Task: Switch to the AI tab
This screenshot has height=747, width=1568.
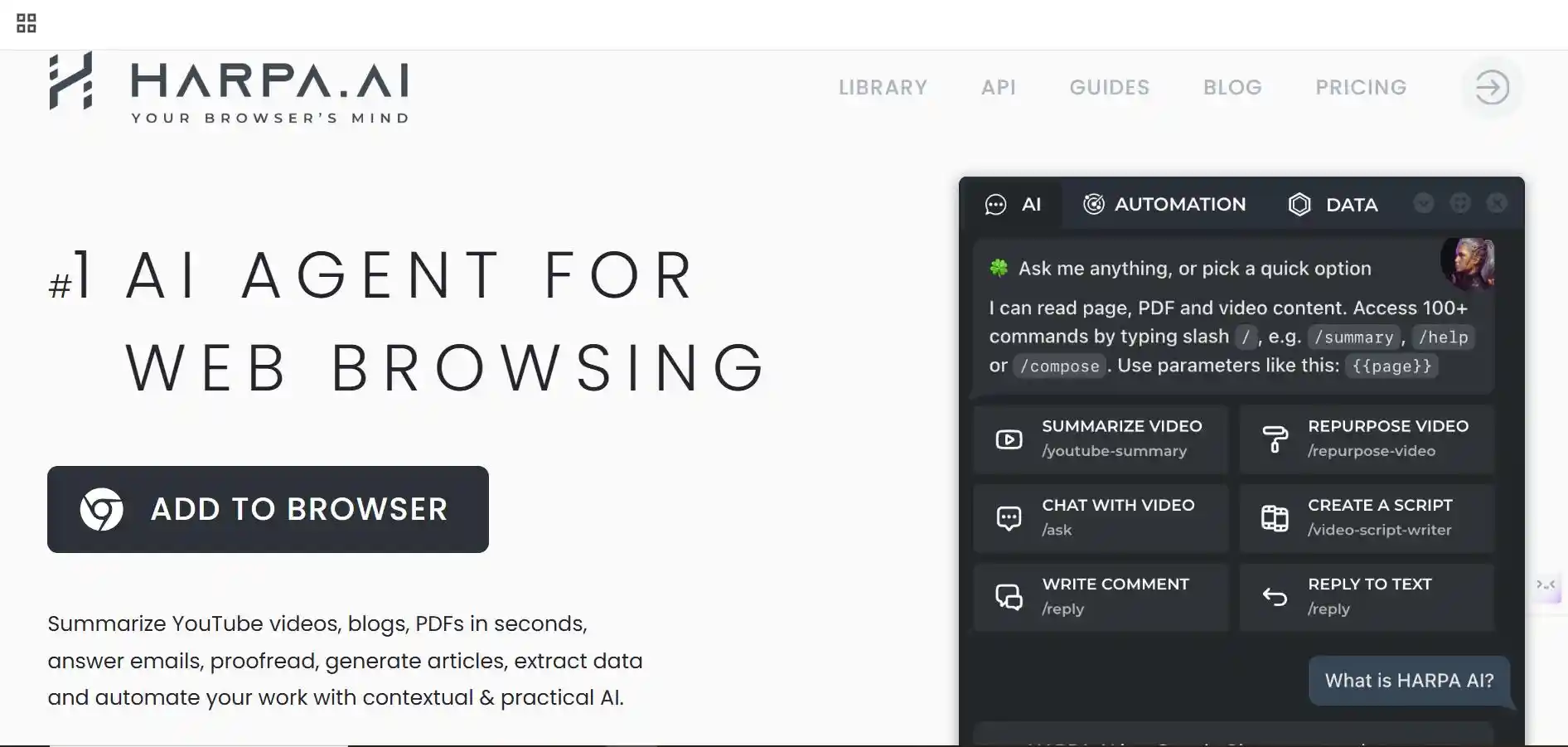Action: pos(1013,205)
